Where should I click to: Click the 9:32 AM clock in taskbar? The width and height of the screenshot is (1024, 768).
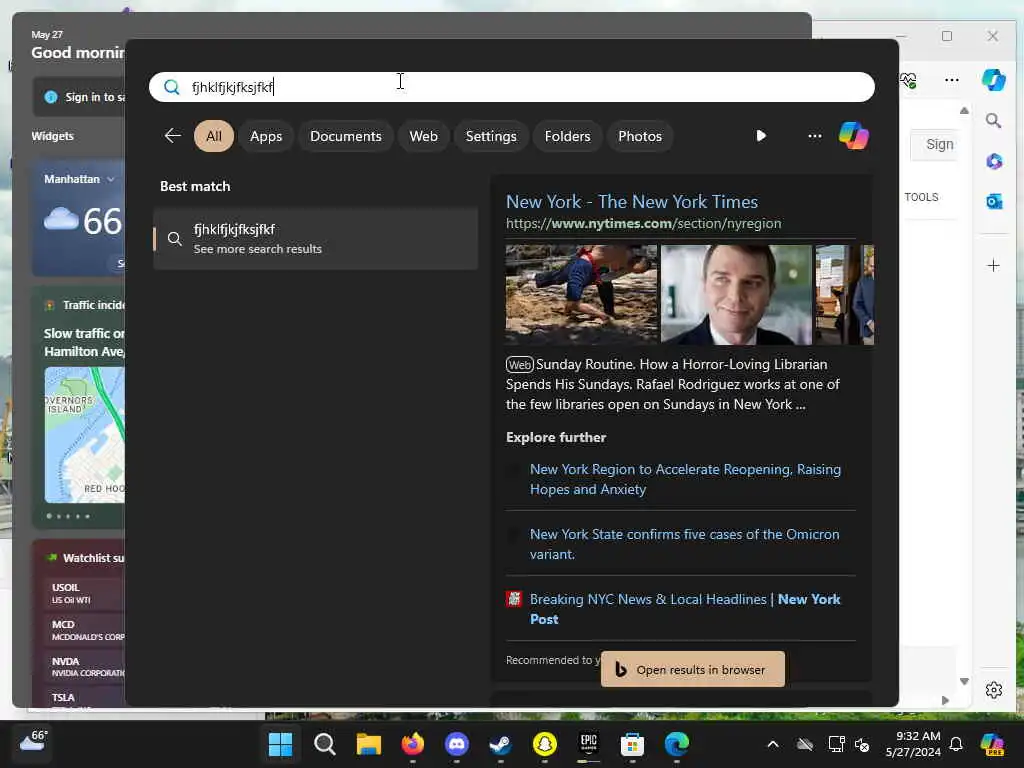pyautogui.click(x=913, y=744)
